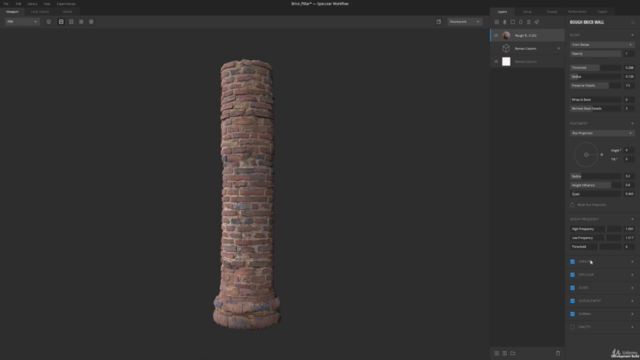Click the bottom-left grid icon under layers
Viewport: 640px width, 360px height.
click(x=496, y=353)
